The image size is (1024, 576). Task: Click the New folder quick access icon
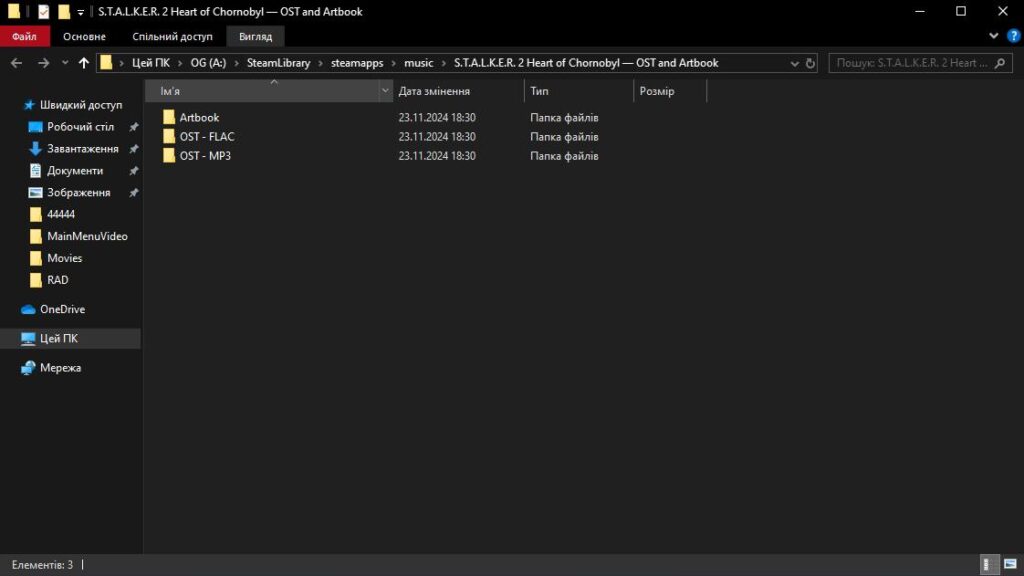(x=63, y=12)
